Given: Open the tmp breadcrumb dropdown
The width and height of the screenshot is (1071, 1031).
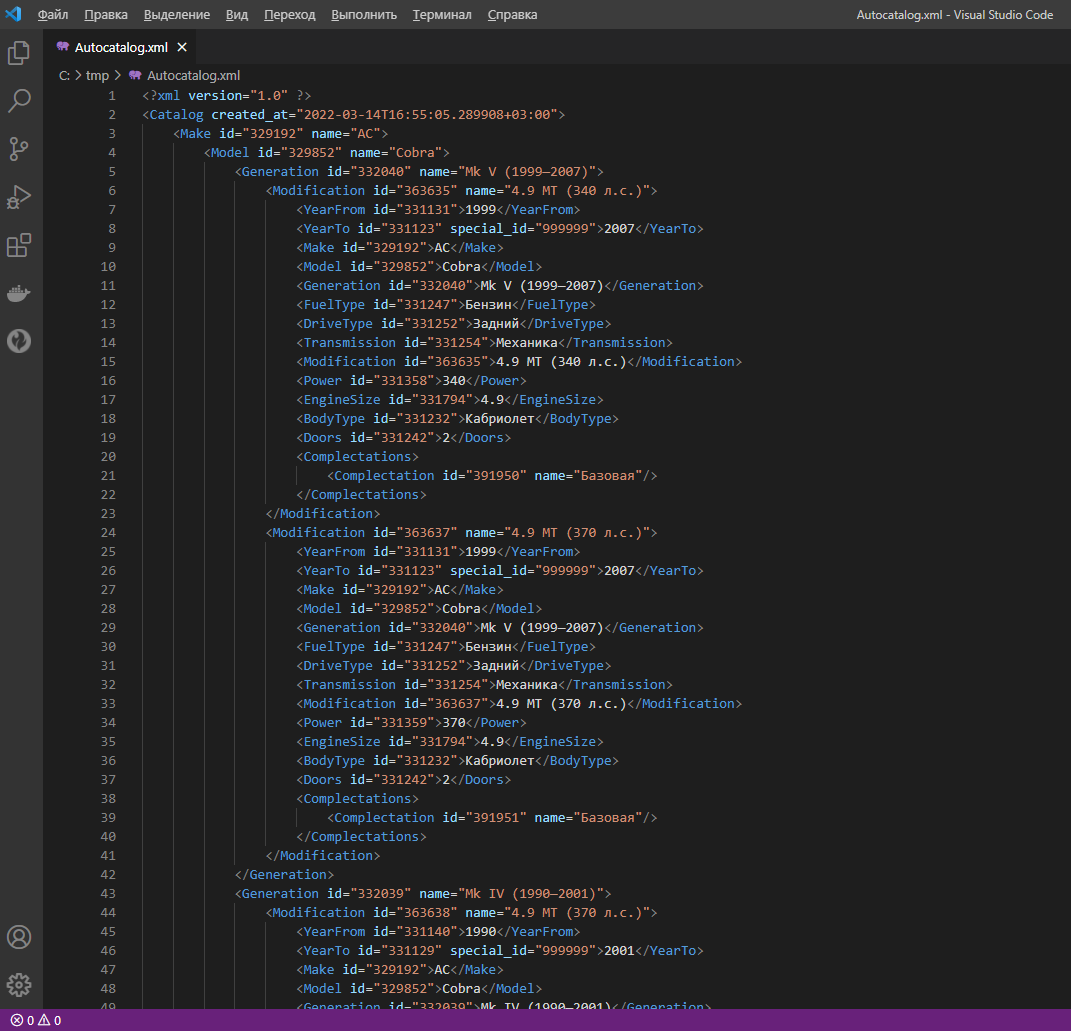Looking at the screenshot, I should click(97, 75).
